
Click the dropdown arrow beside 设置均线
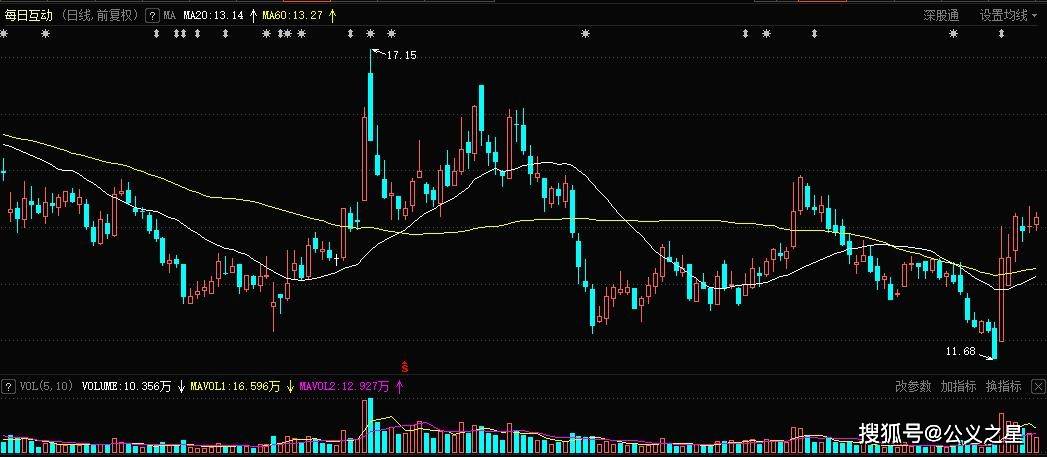pos(1037,16)
